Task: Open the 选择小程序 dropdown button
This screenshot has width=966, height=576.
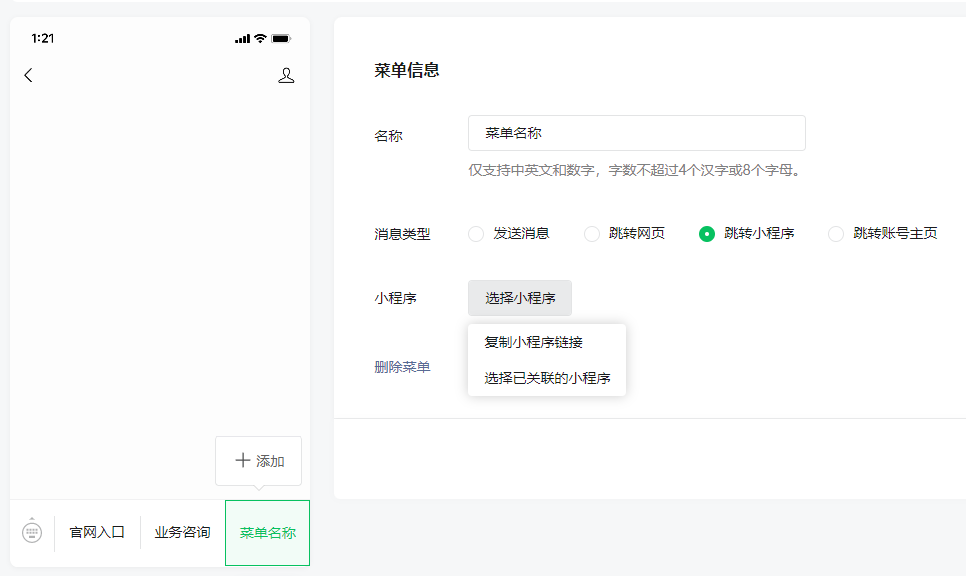Action: pos(520,298)
